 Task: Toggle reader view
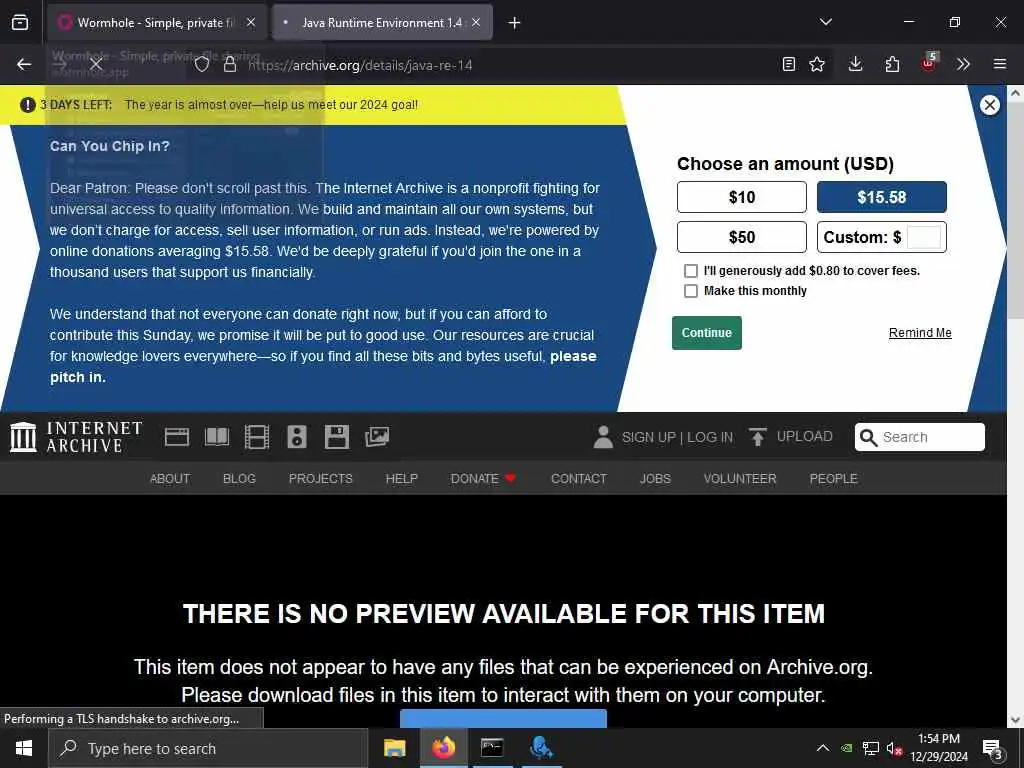(789, 64)
